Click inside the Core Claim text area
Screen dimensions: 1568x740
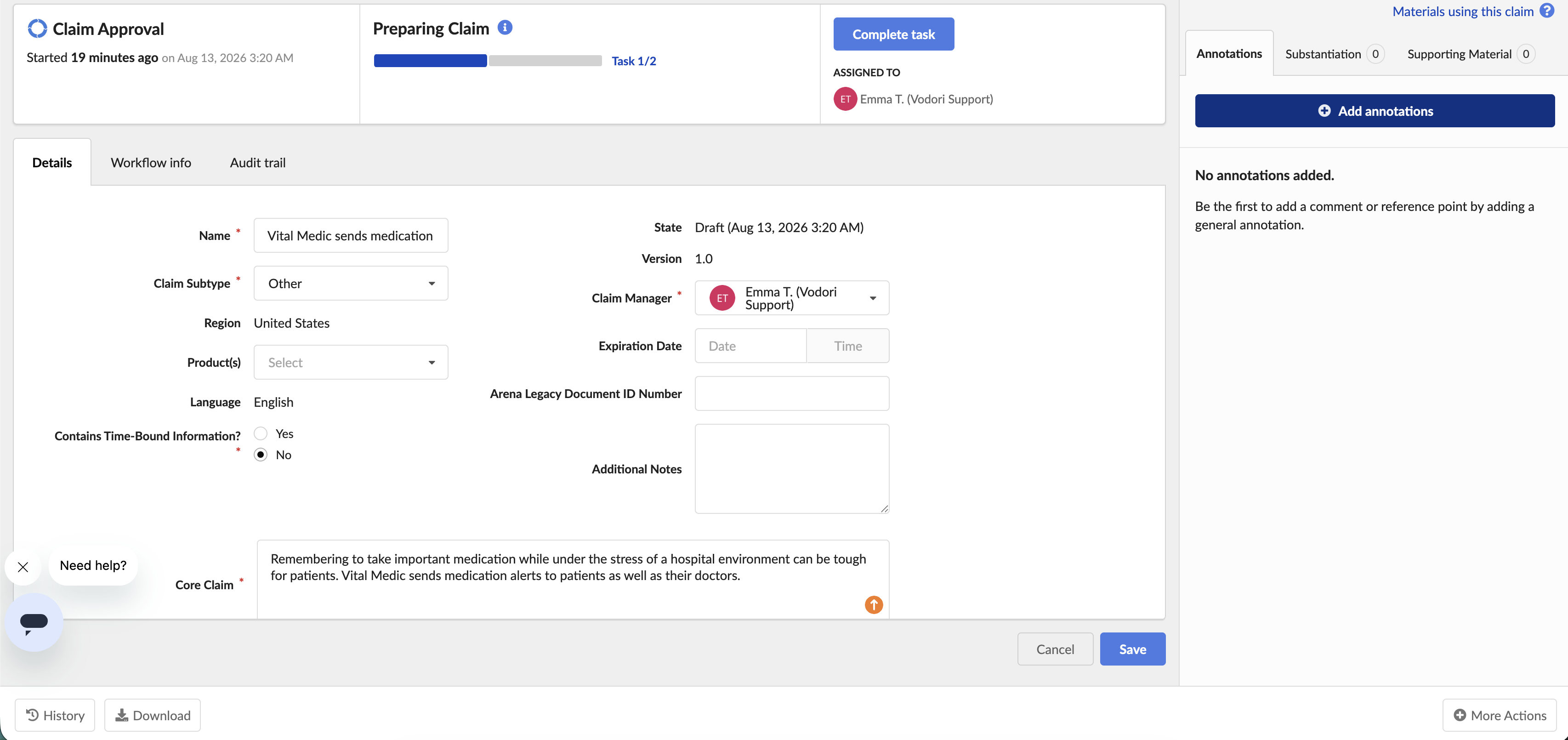tap(573, 579)
